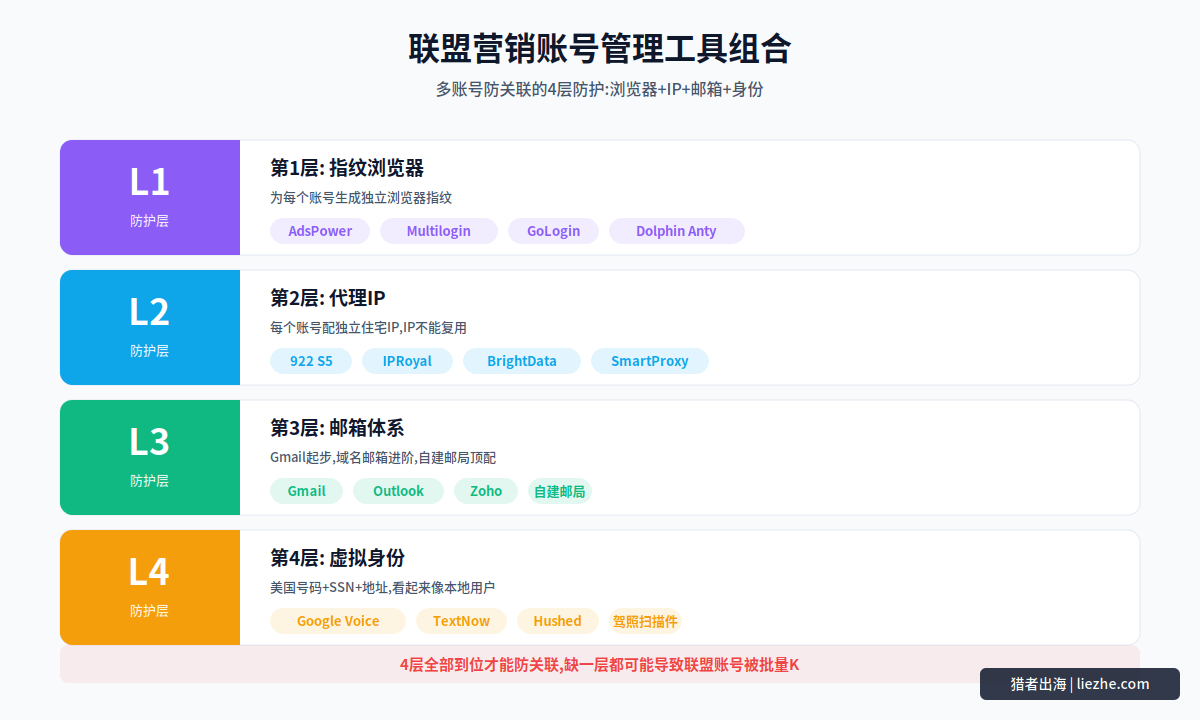Click the heading 第1层: 指纹浏览器

pyautogui.click(x=347, y=168)
